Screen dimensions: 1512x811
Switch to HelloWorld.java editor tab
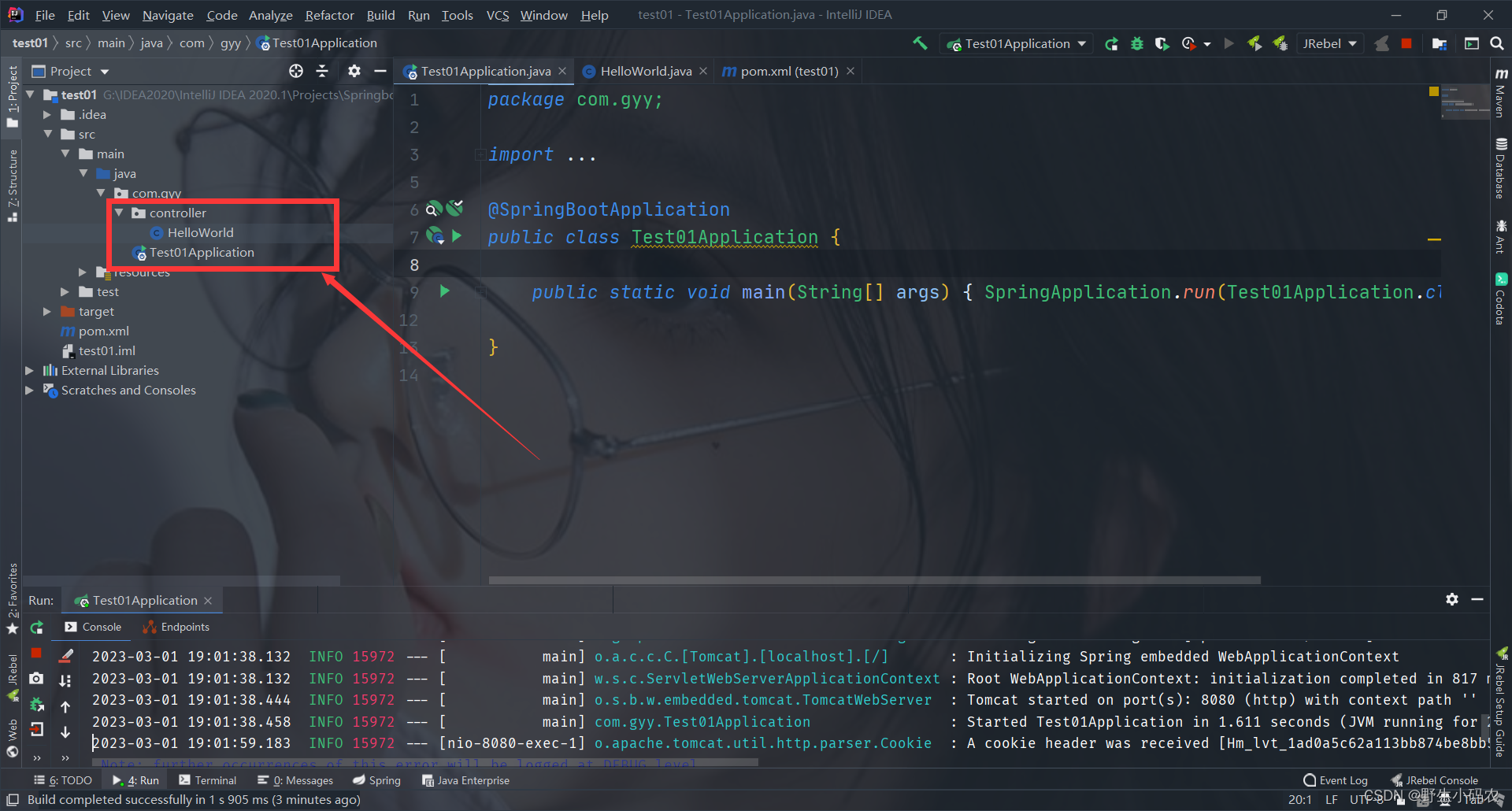pos(645,71)
